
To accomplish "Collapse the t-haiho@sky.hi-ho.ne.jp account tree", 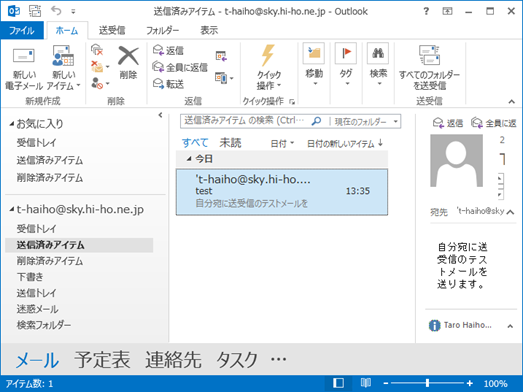I will point(12,210).
